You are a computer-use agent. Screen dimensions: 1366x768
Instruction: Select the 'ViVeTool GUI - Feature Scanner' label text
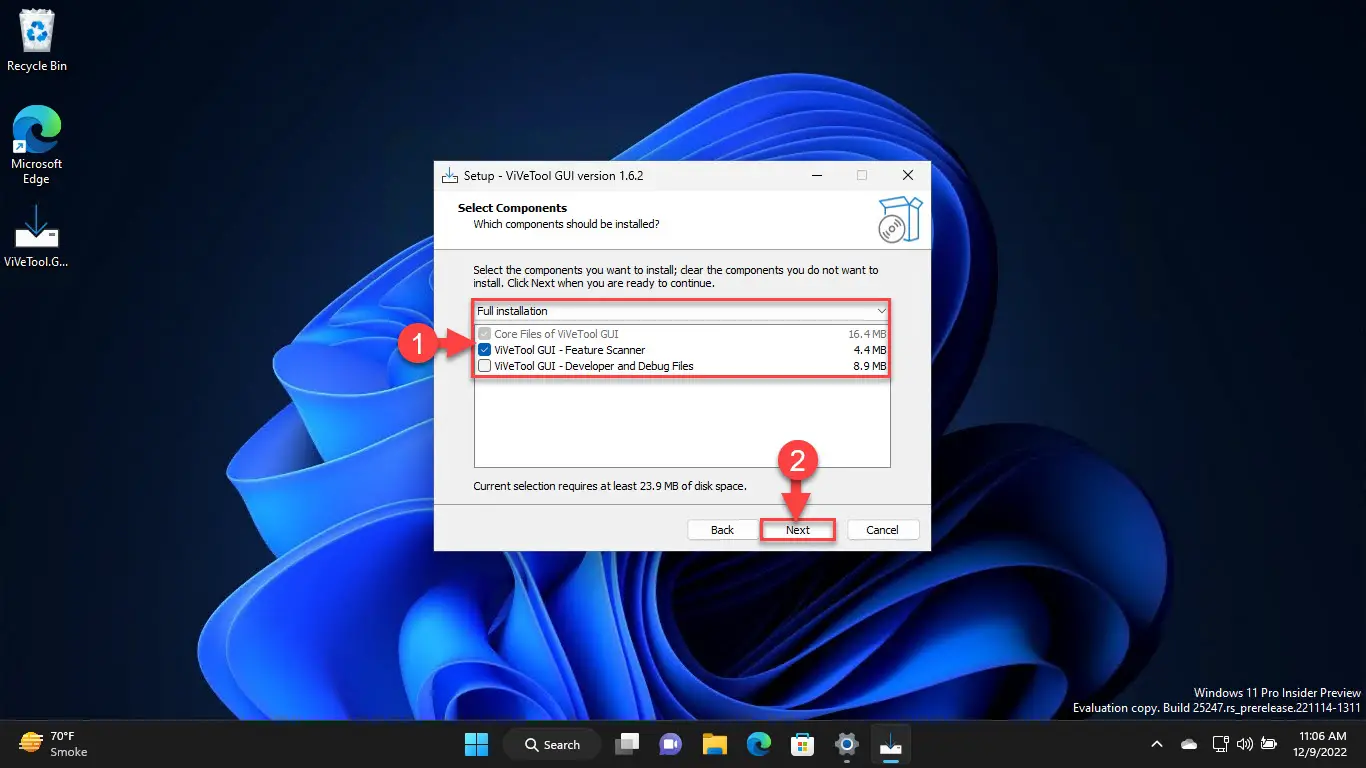[570, 350]
